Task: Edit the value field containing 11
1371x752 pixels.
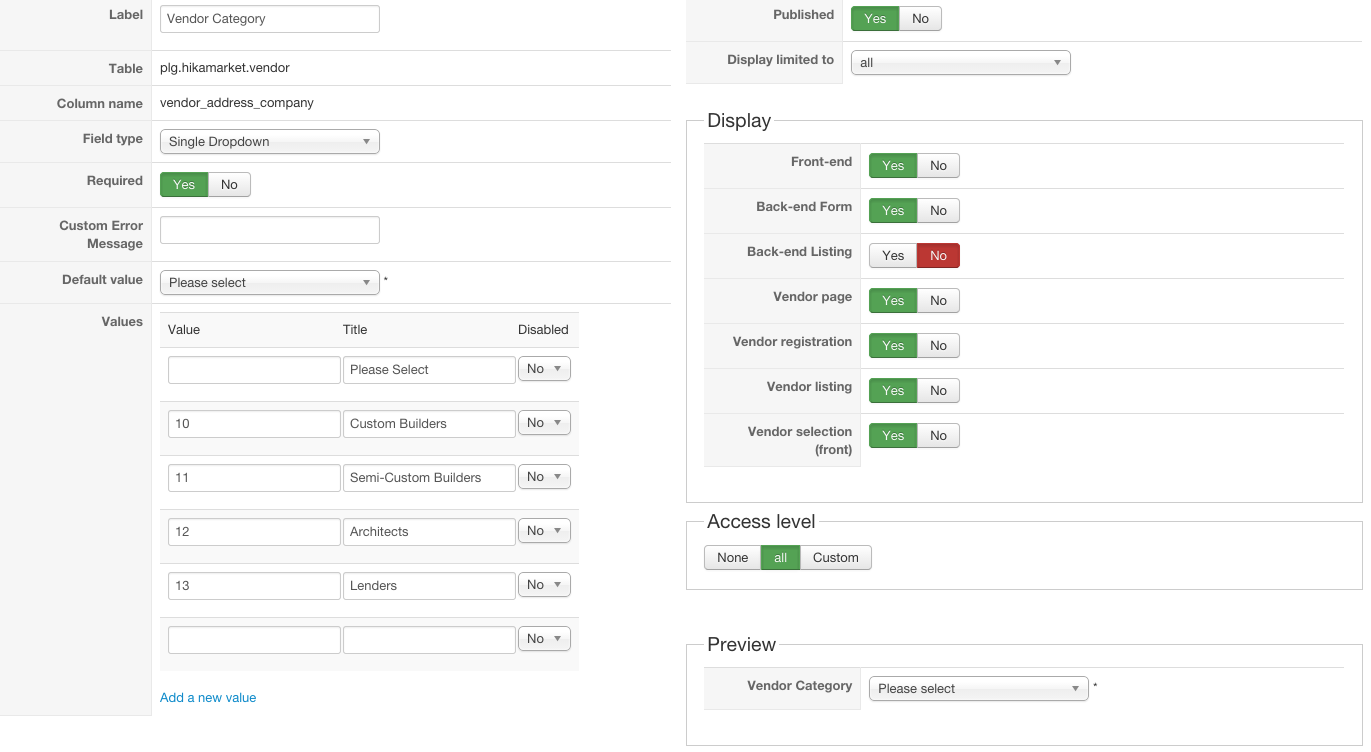Action: click(254, 478)
